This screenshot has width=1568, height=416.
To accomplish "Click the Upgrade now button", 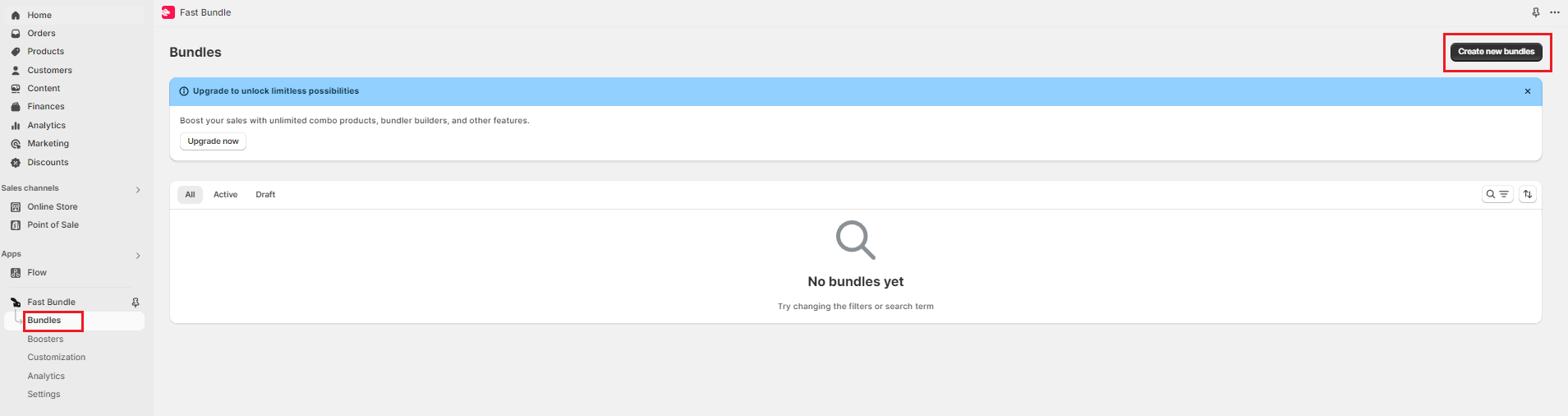I will 213,141.
